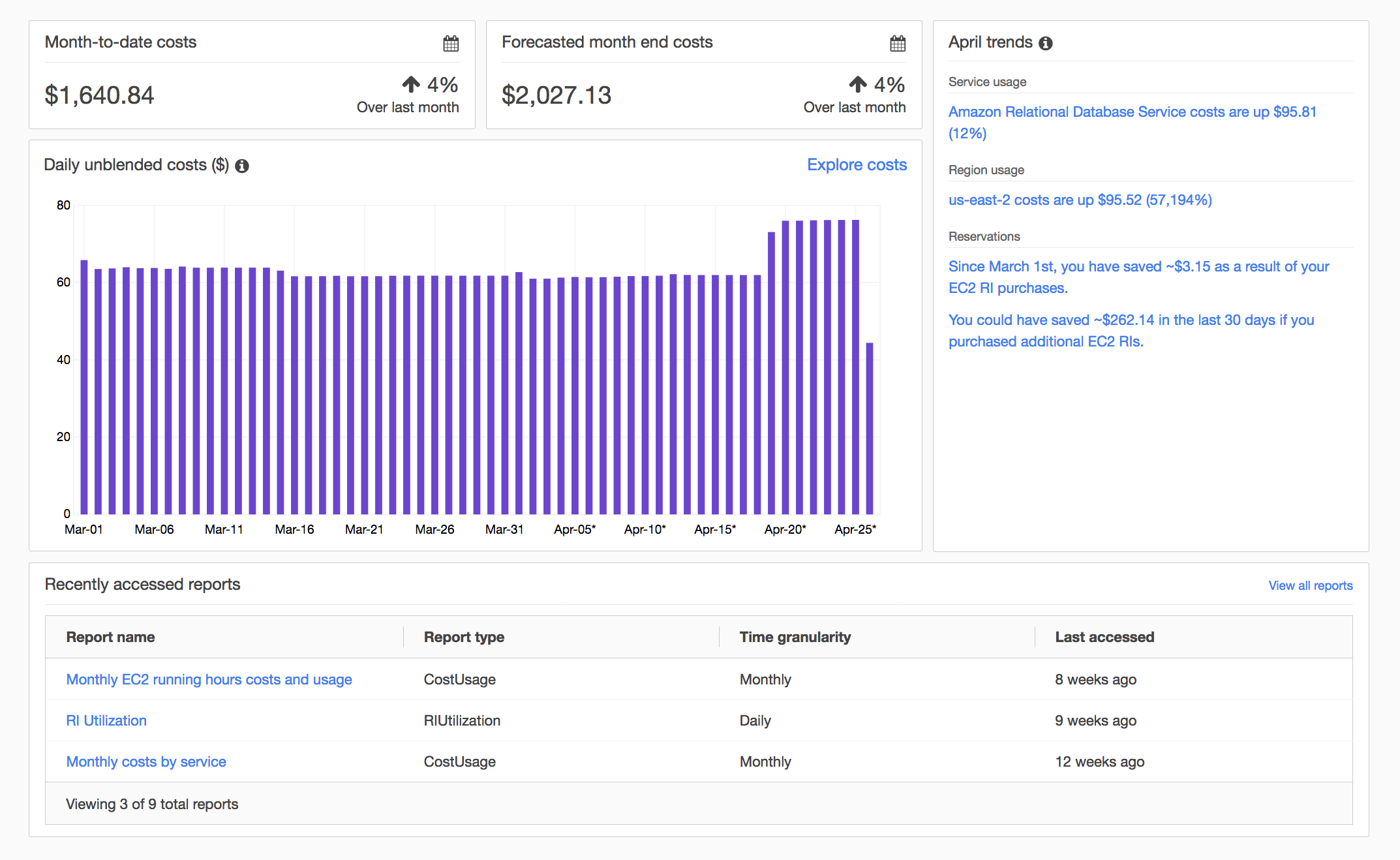Click CostUsage cell in Monthly EC2 row
Viewport: 1400px width, 860px height.
pos(459,679)
